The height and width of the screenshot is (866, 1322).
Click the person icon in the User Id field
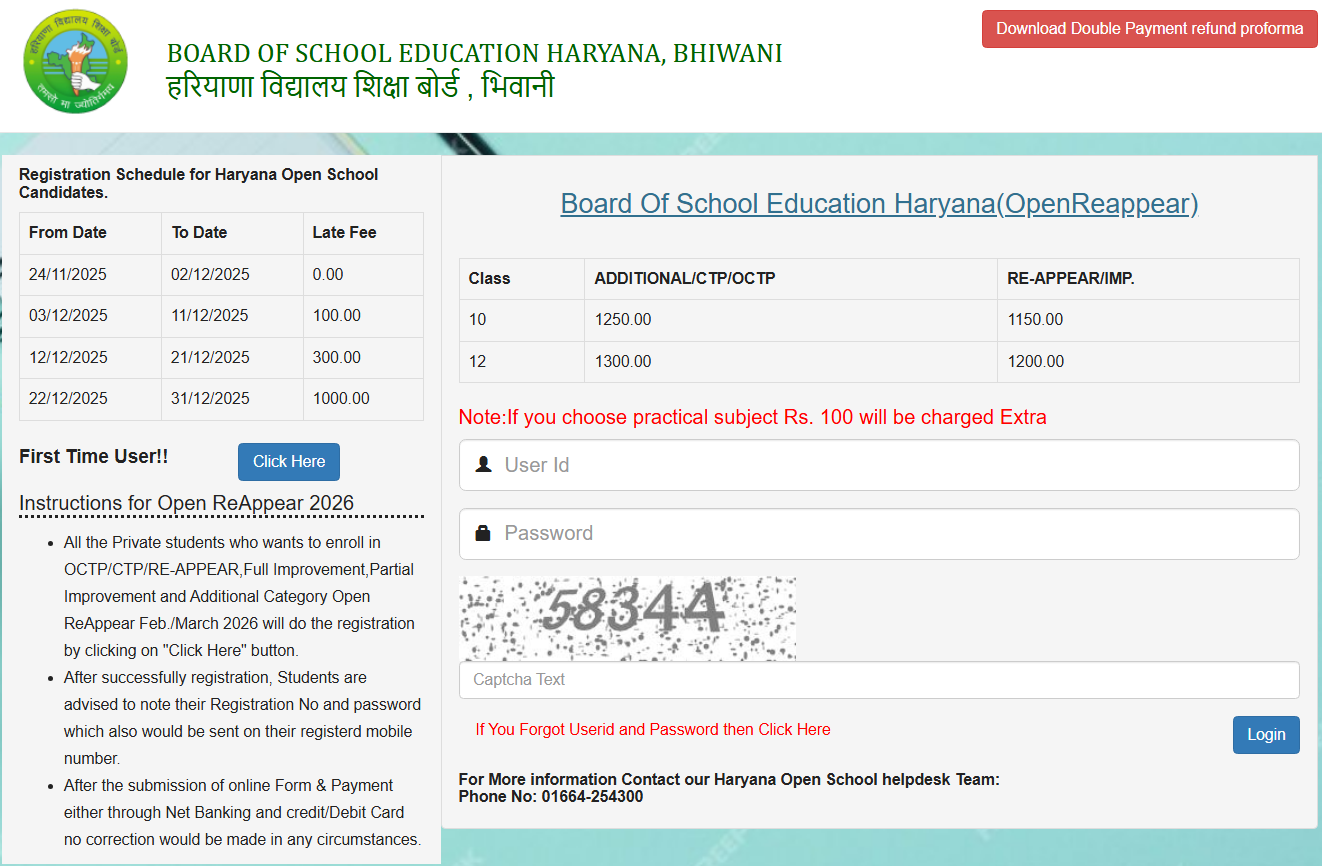tap(483, 465)
